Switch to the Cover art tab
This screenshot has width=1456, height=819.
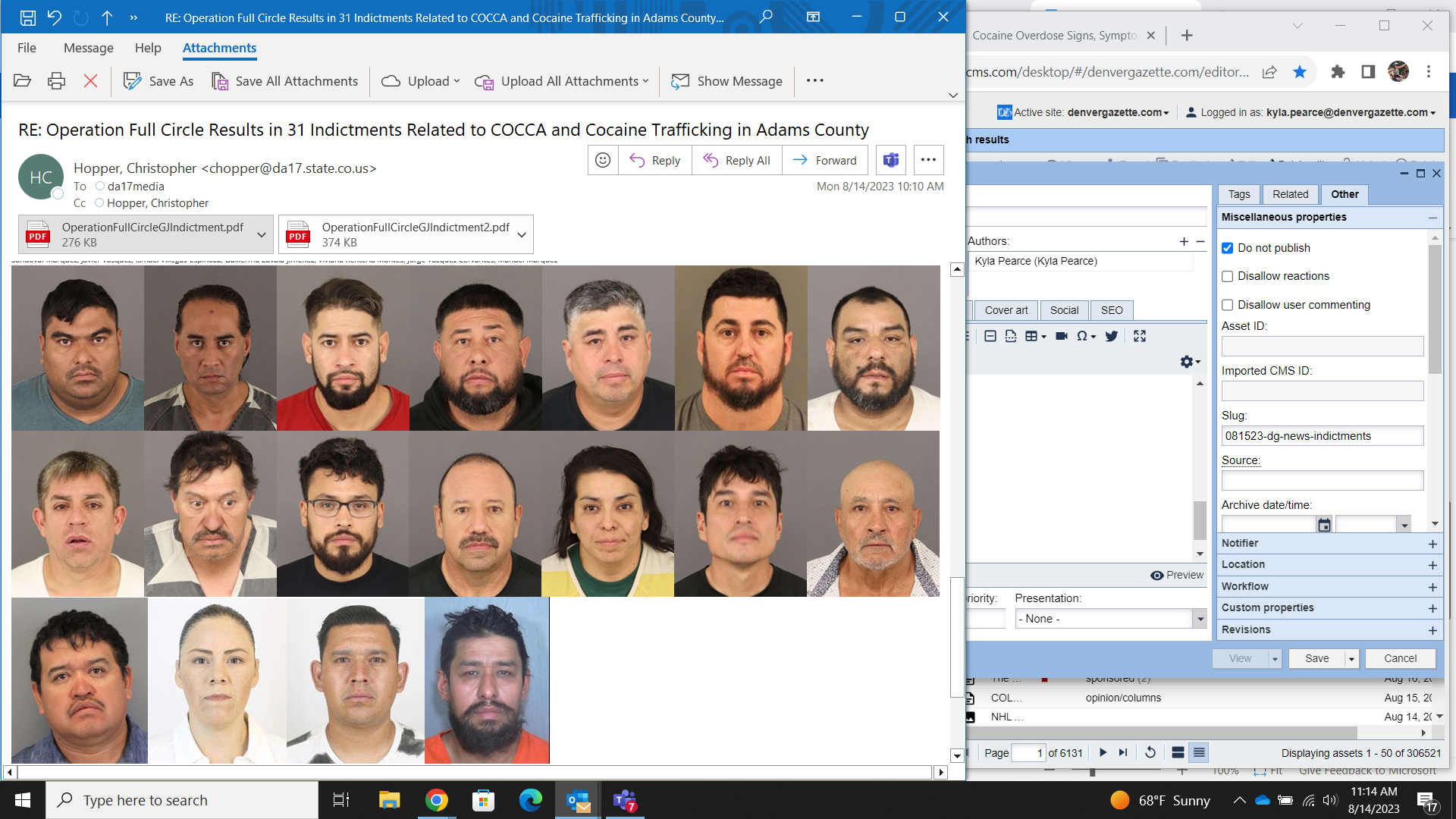(x=1006, y=310)
